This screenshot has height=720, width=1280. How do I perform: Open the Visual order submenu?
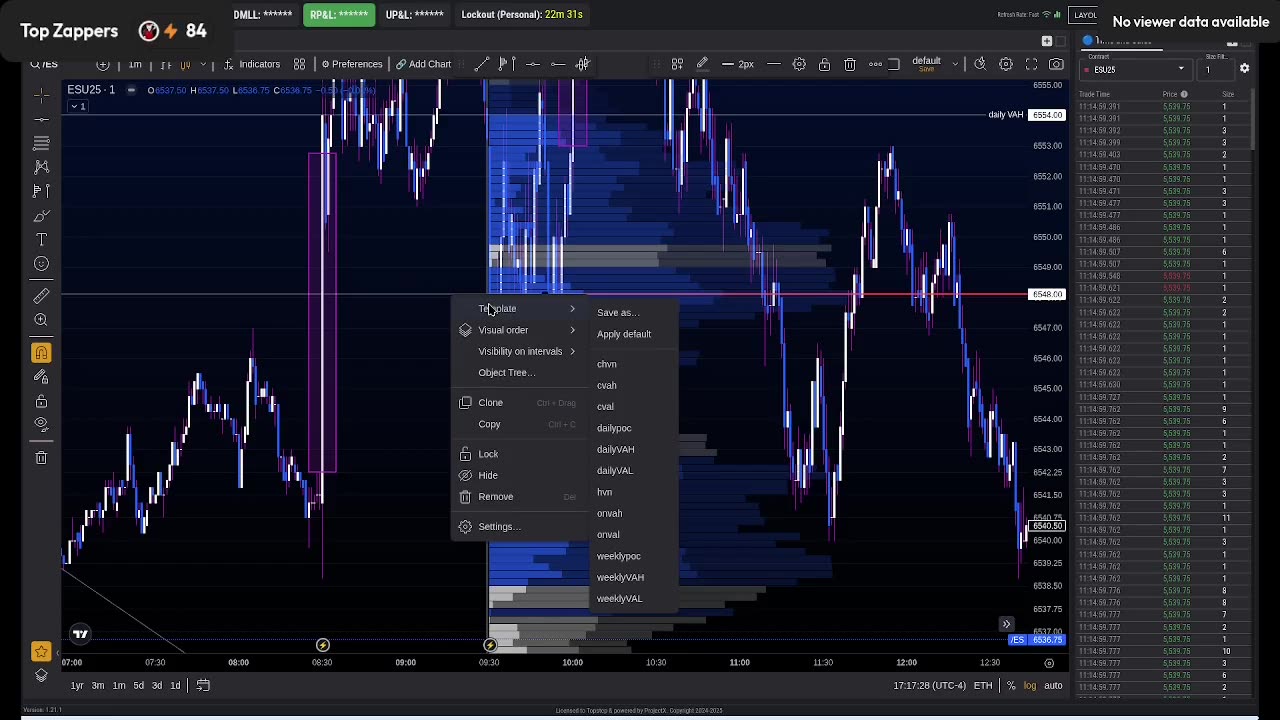[x=518, y=330]
